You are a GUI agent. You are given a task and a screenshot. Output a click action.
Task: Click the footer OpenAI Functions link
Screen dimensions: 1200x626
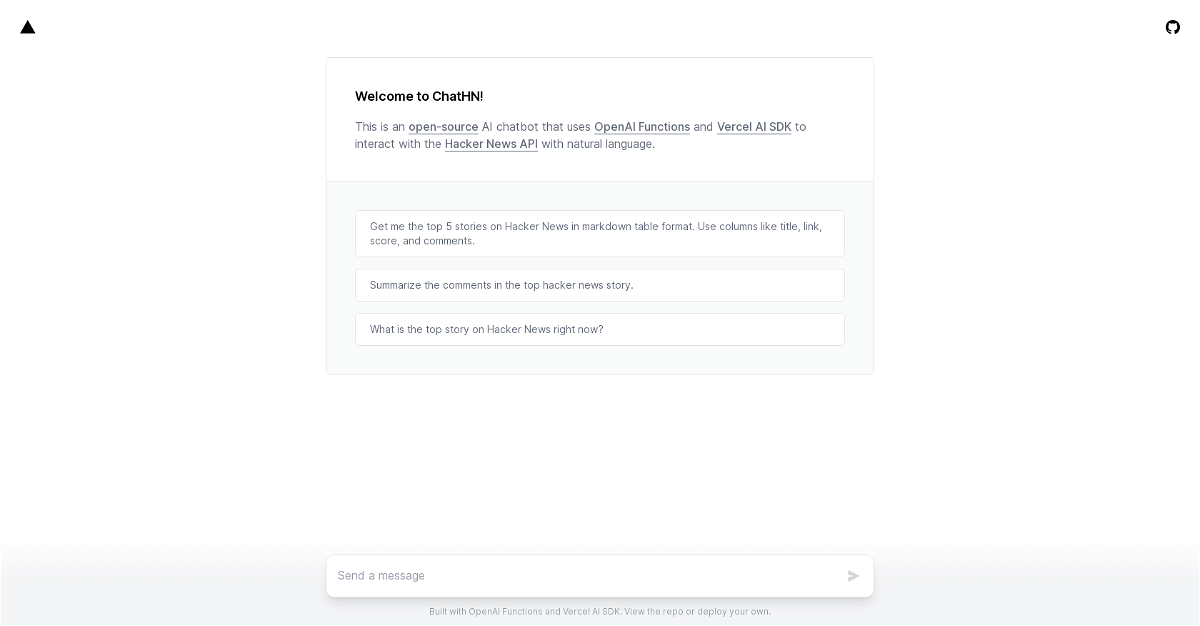[505, 612]
